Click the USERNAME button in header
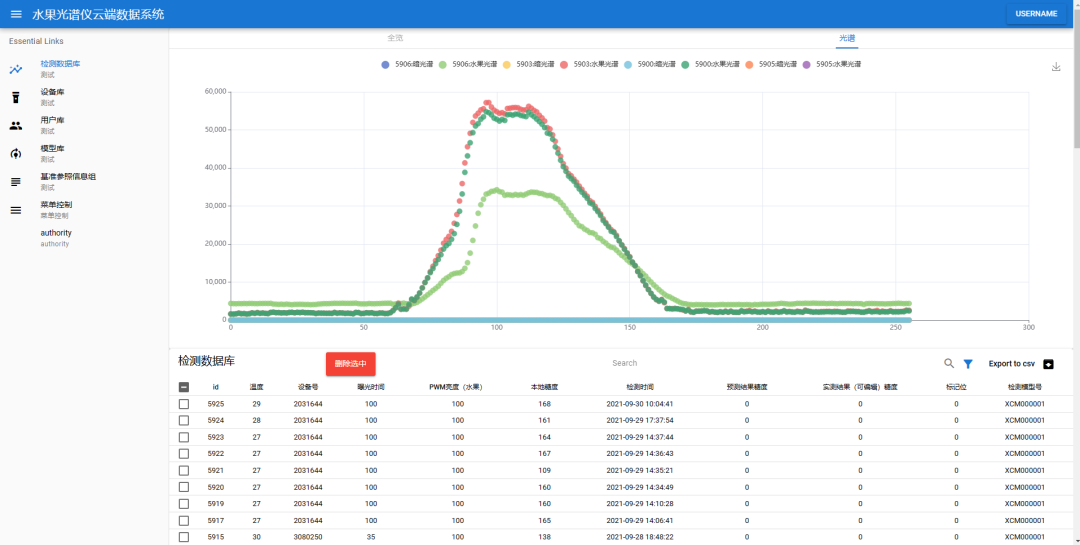The width and height of the screenshot is (1080, 545). 1036,14
